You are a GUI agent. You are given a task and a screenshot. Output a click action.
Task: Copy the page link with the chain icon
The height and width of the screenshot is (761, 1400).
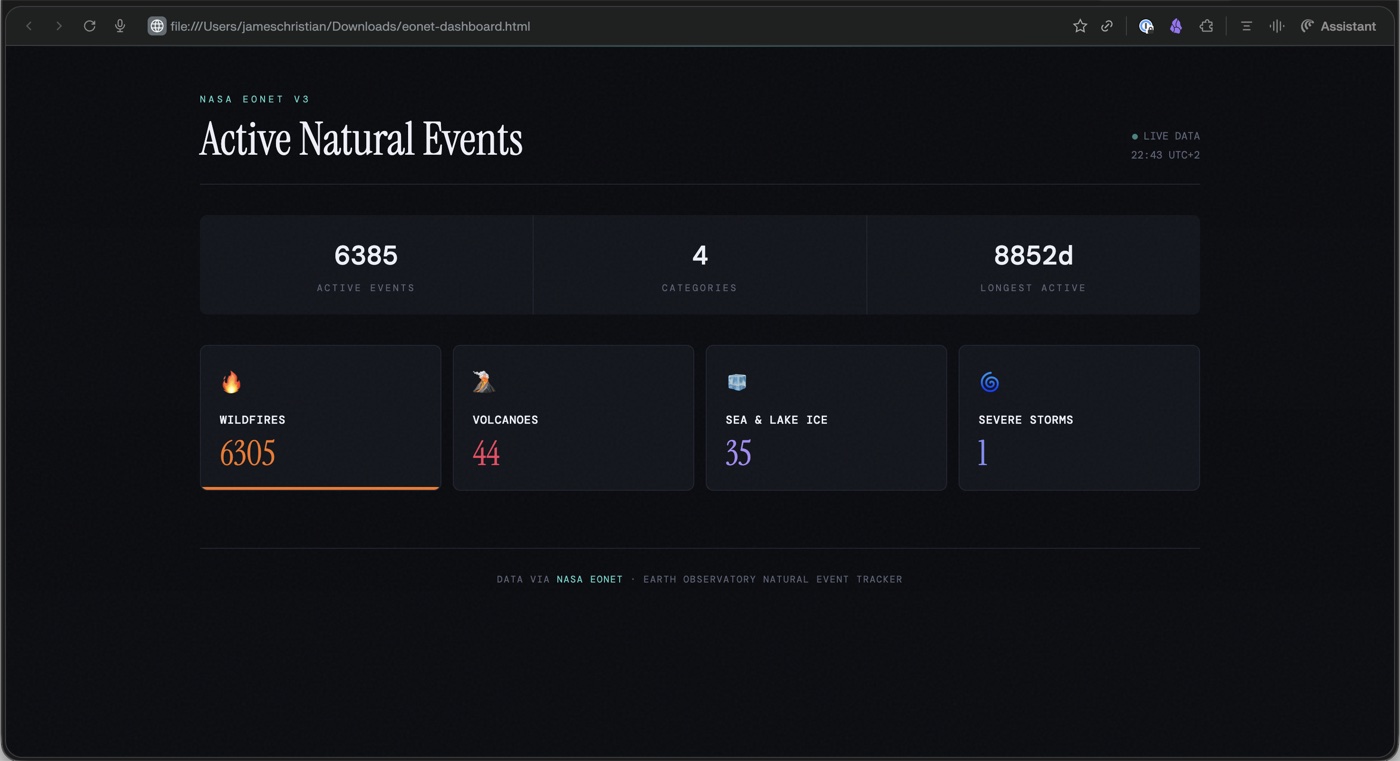coord(1107,26)
